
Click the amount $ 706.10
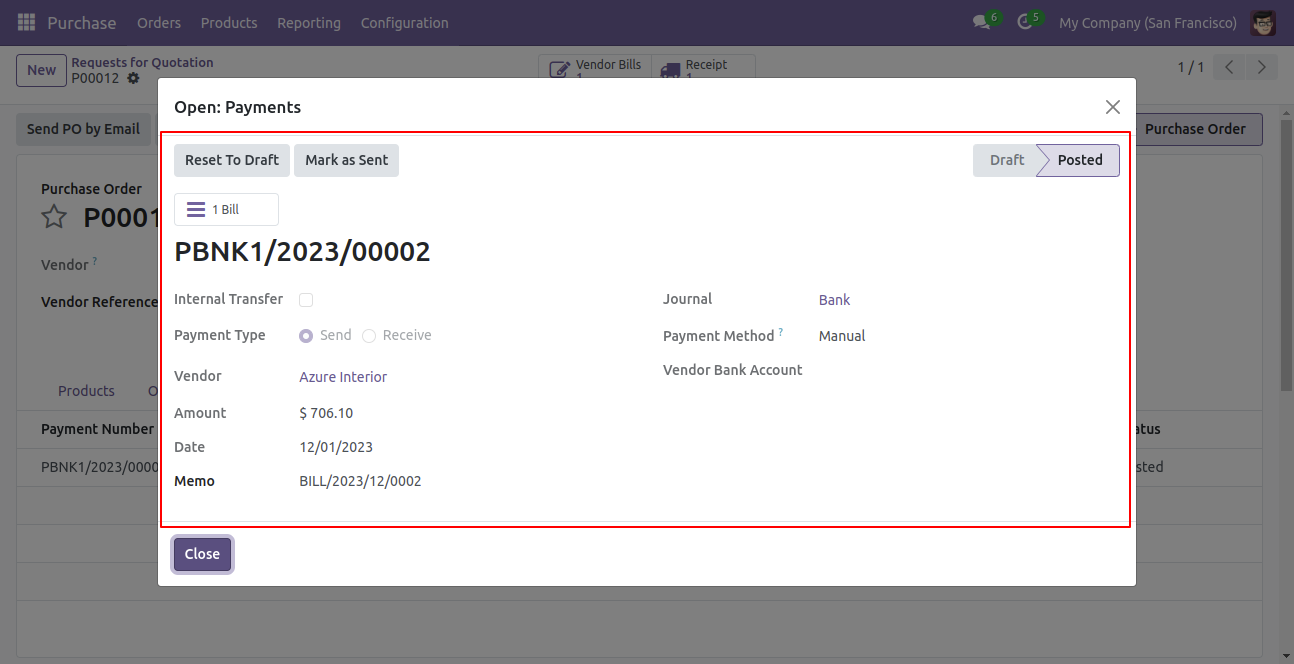pyautogui.click(x=326, y=413)
